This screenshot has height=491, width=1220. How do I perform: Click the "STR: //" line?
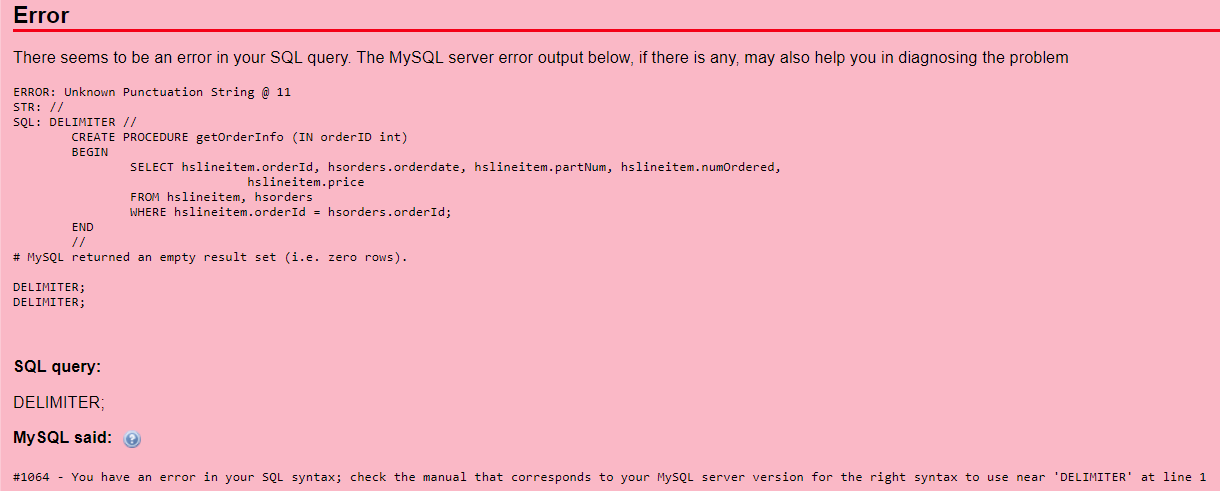39,107
